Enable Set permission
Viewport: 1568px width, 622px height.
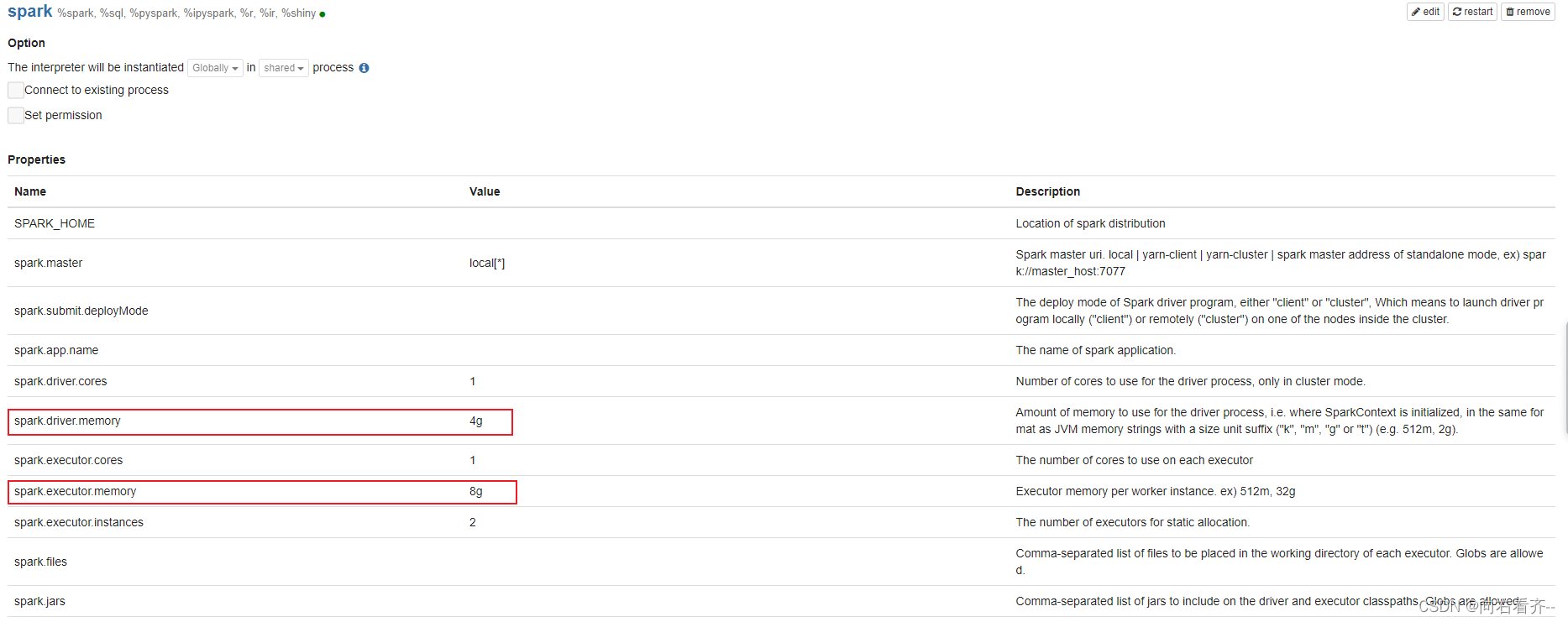(15, 115)
